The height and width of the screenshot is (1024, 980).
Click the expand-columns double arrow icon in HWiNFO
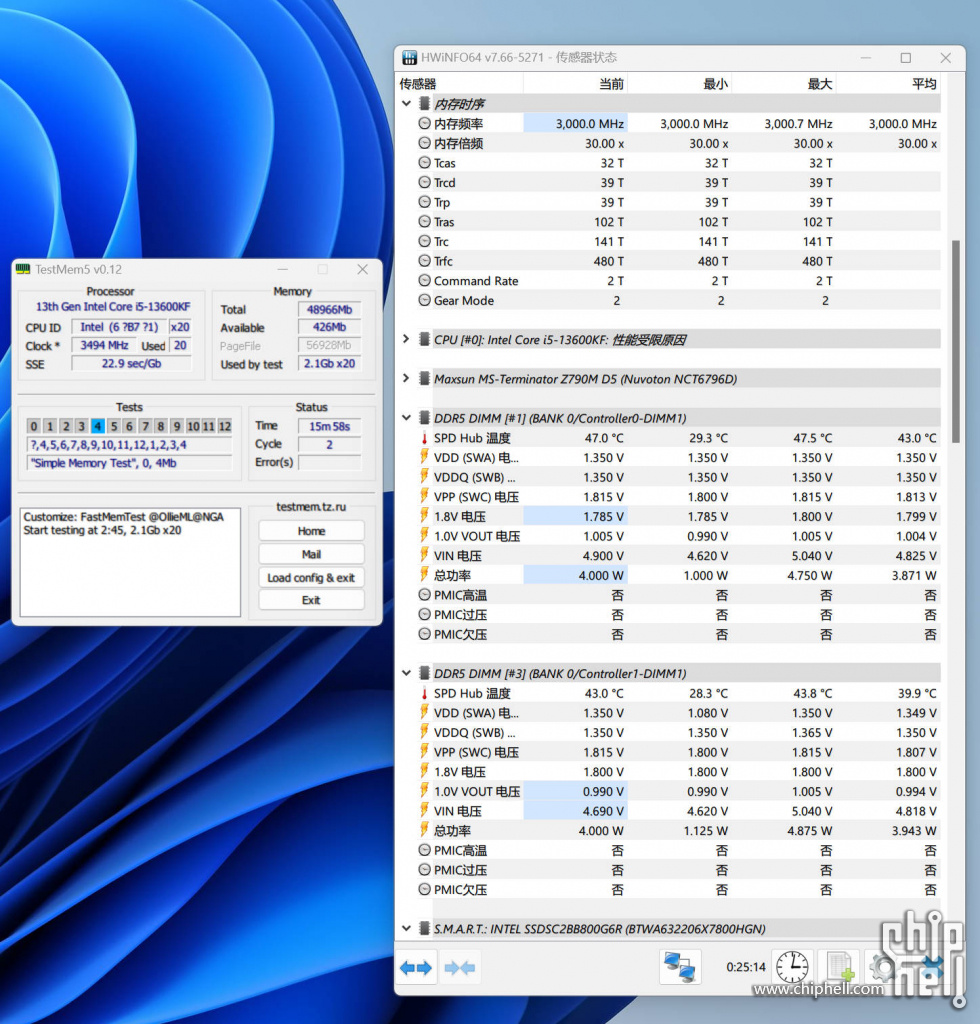(416, 967)
